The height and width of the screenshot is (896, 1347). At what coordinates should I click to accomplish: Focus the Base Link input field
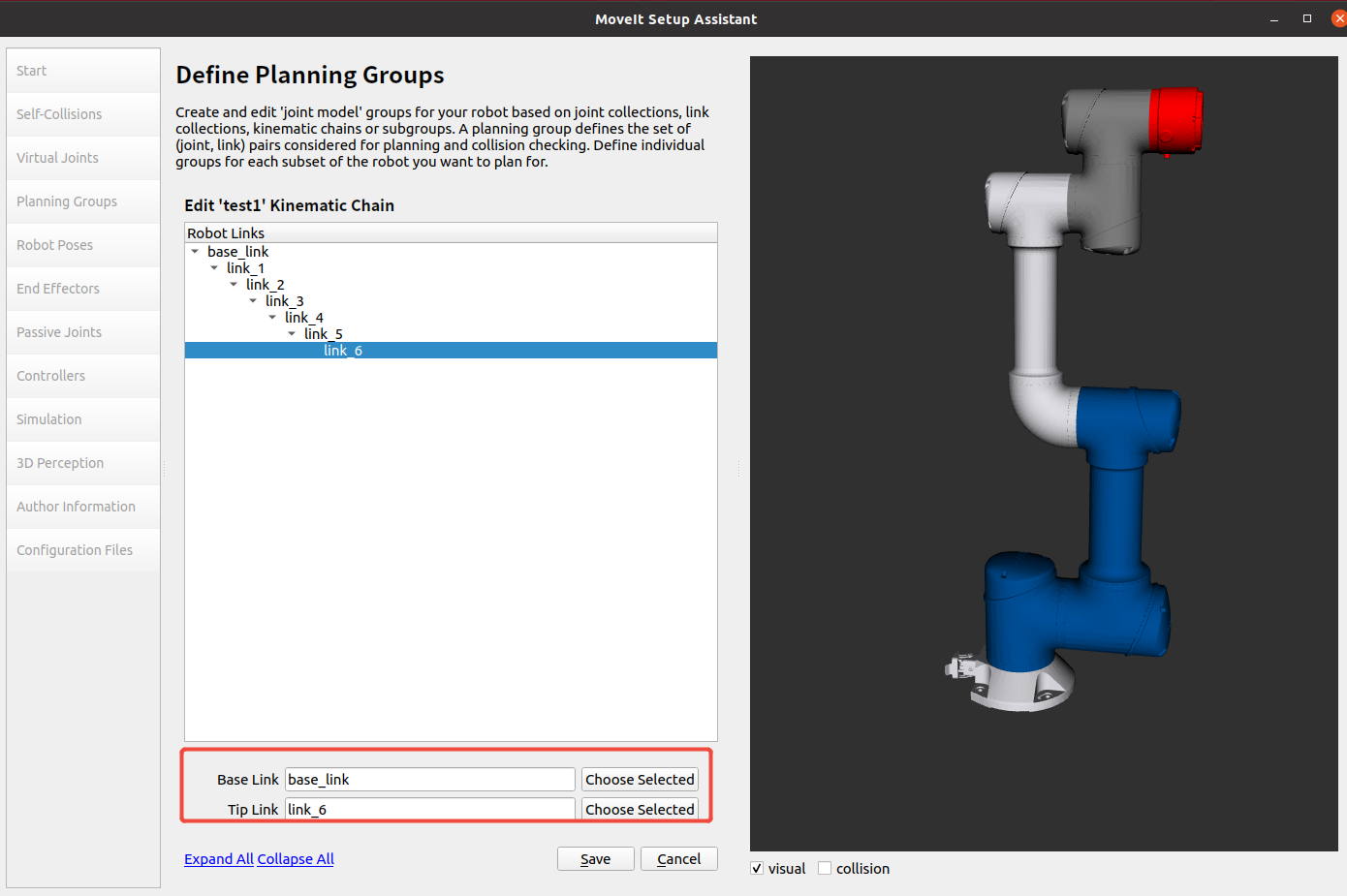(430, 780)
